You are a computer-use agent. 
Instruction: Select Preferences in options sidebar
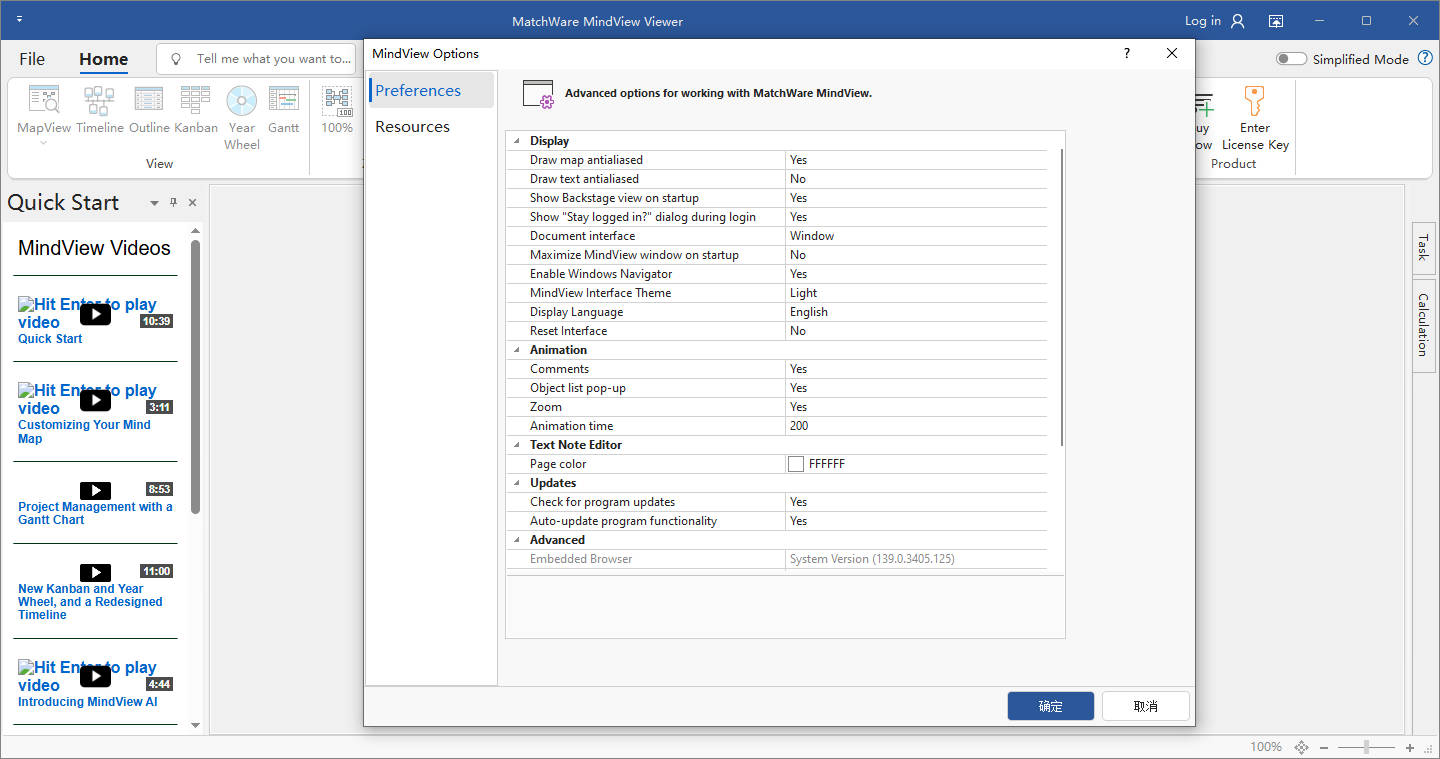(431, 90)
